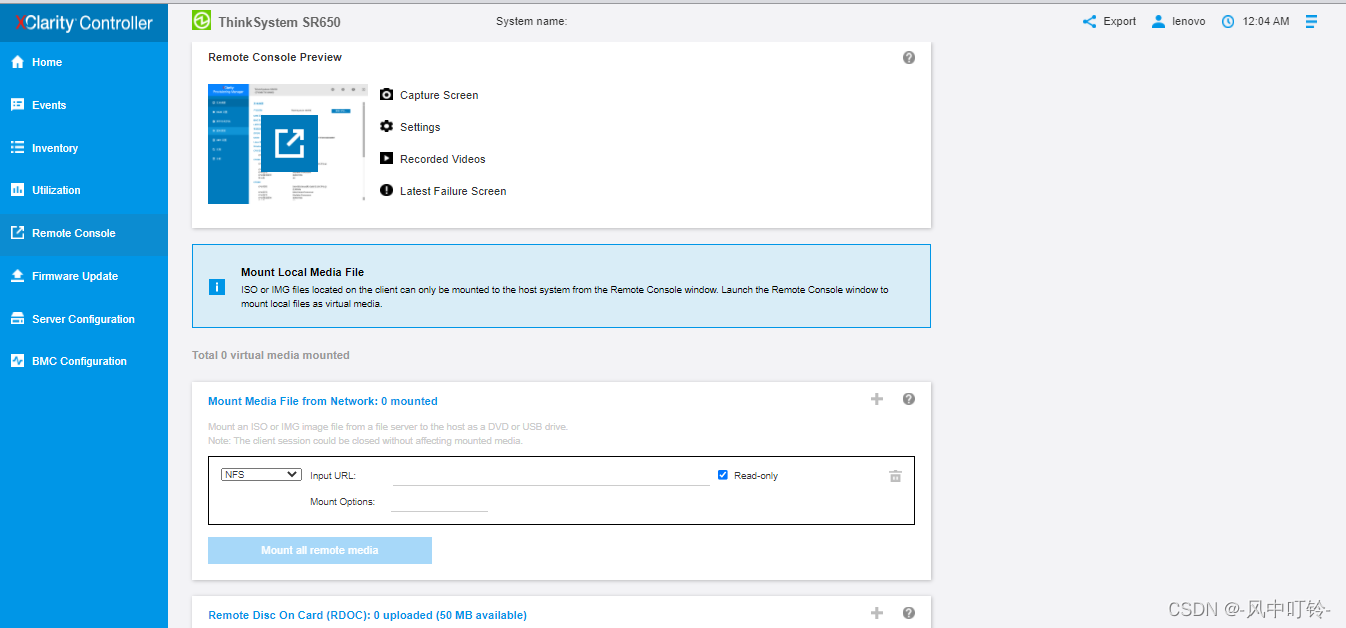Open the header hamburger menu icon
The image size is (1346, 628).
[x=1312, y=21]
